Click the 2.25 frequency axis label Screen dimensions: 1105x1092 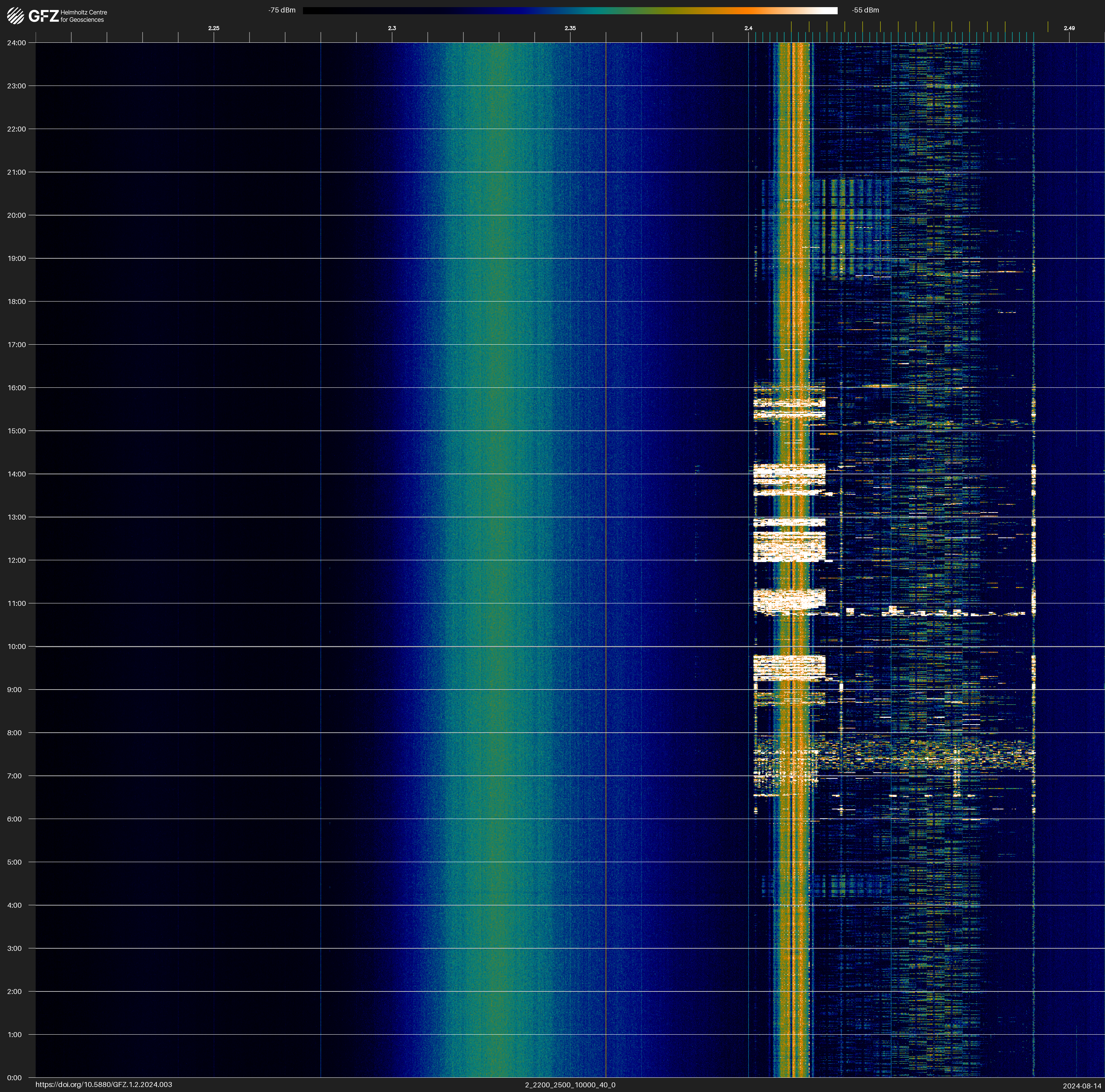coord(213,28)
